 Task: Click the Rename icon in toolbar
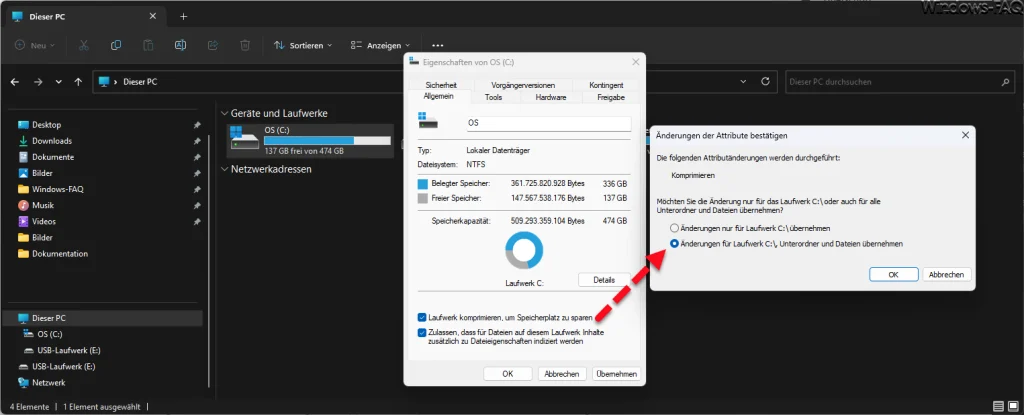coord(180,45)
